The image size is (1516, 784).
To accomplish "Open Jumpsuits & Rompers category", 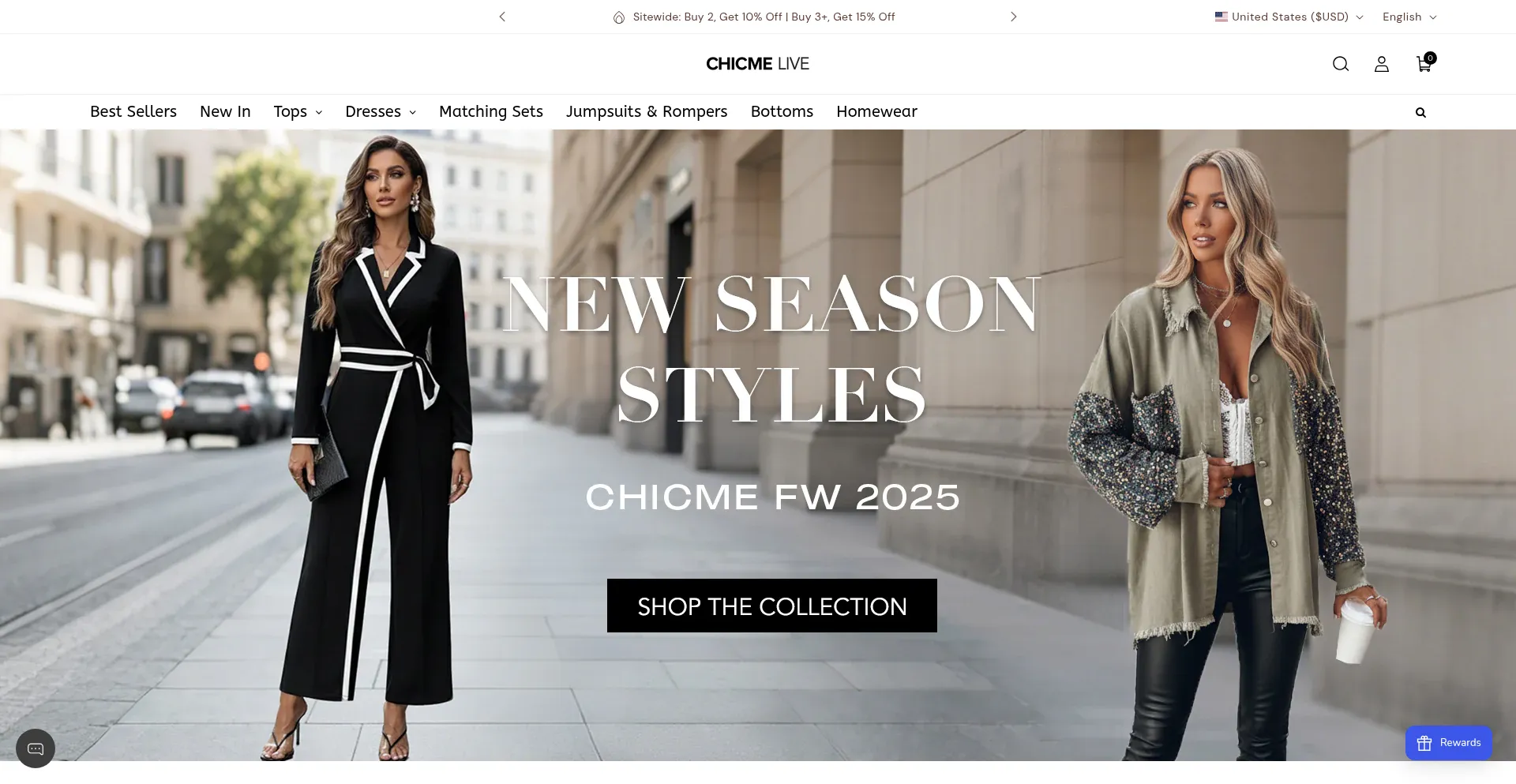I will (x=647, y=112).
